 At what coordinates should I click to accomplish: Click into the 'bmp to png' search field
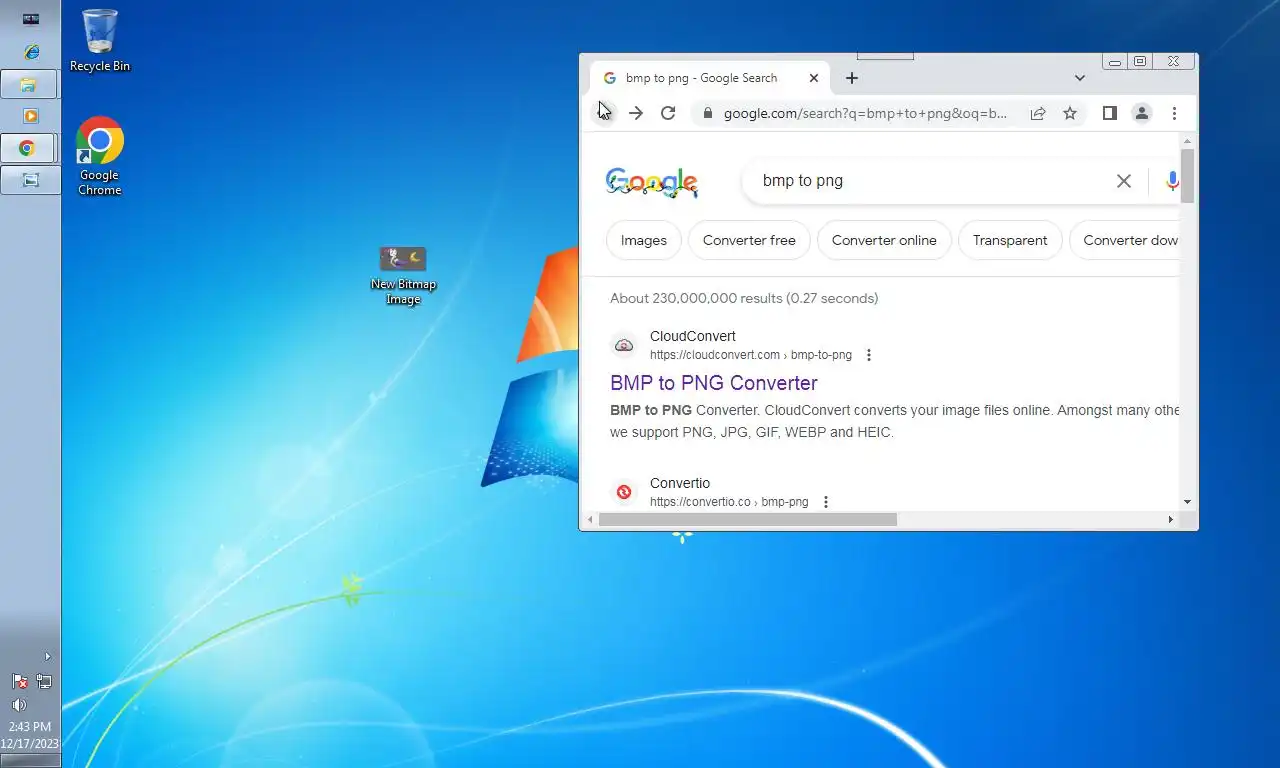click(930, 181)
